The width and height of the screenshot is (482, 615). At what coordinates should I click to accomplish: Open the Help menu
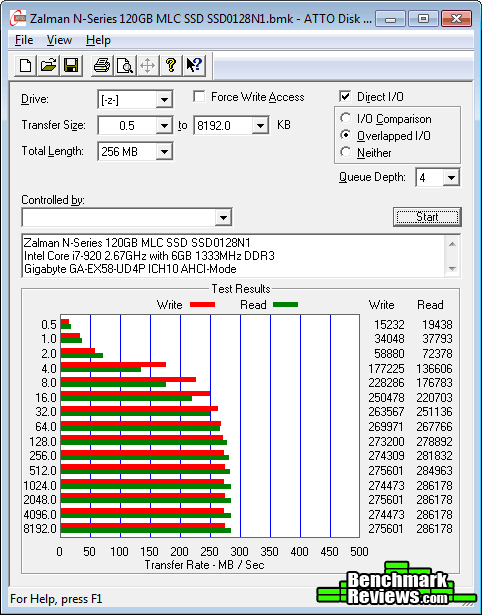click(98, 40)
